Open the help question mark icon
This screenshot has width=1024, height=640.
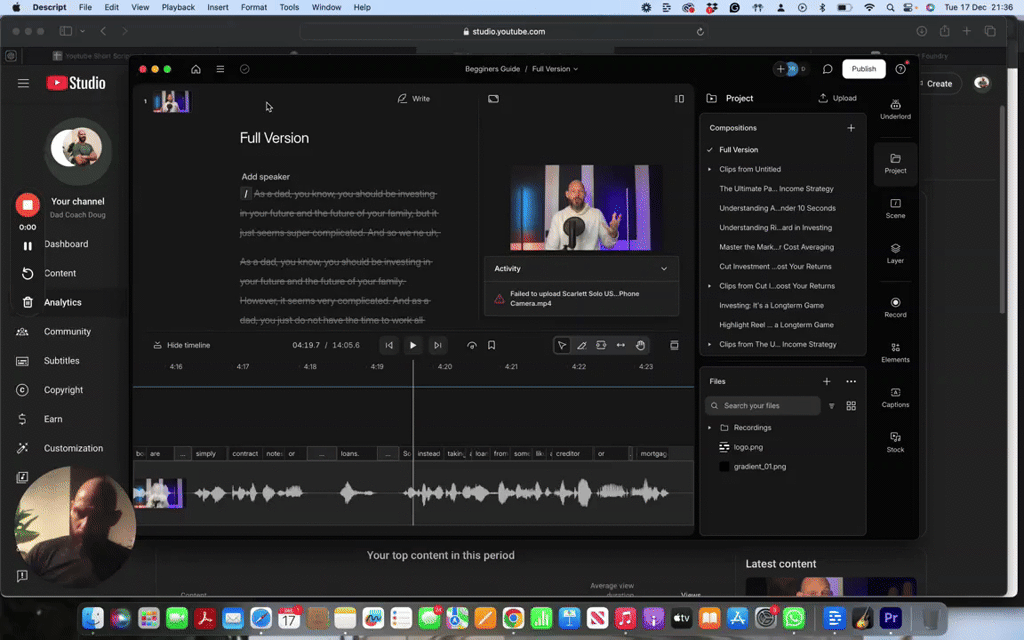901,69
